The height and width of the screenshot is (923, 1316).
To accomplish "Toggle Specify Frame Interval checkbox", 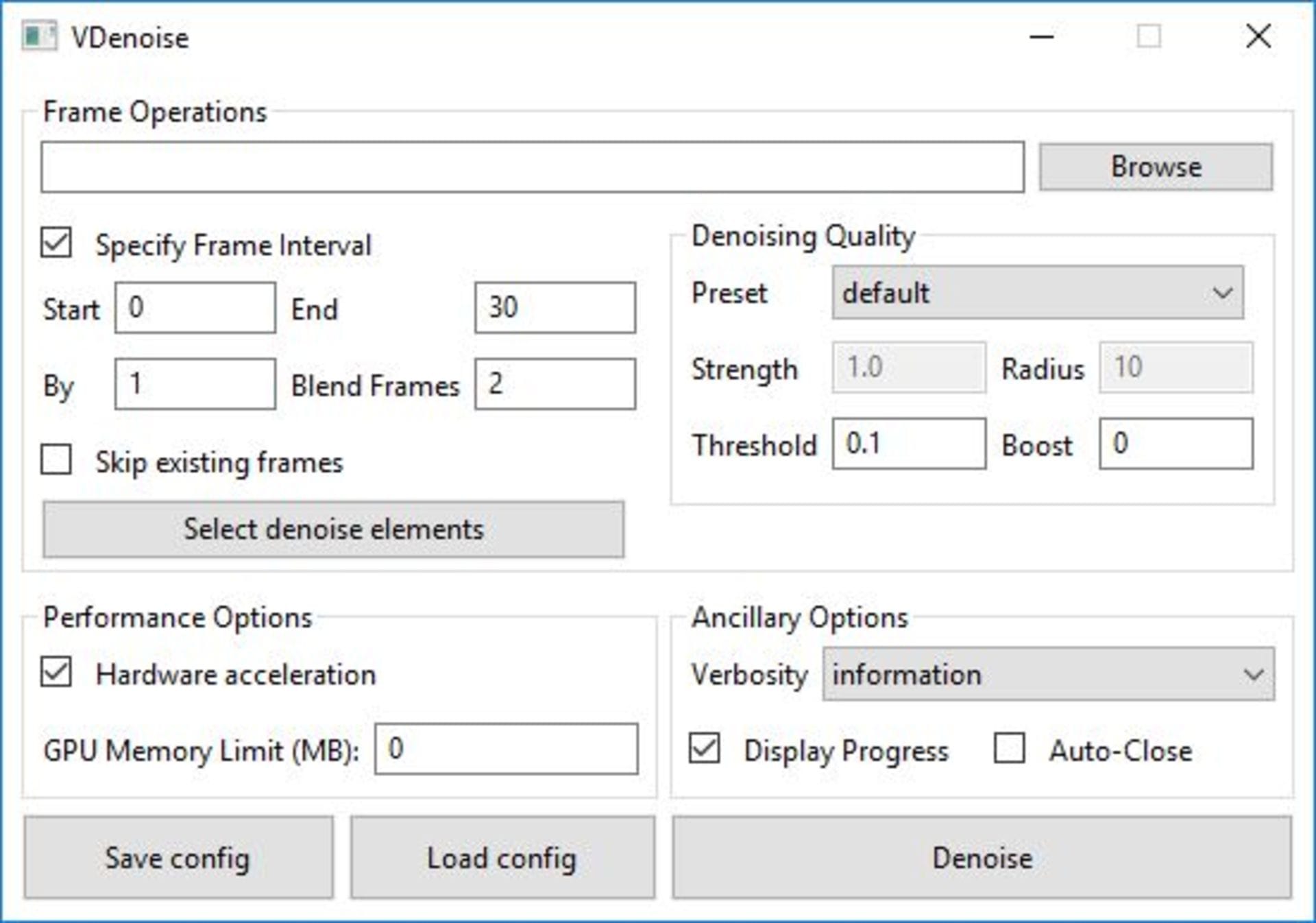I will [56, 243].
